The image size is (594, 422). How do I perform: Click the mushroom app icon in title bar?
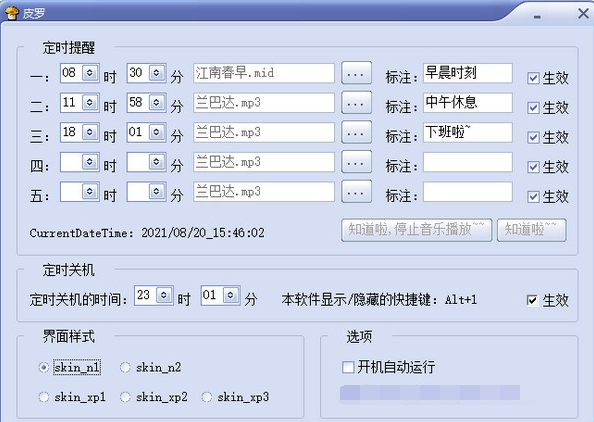[x=12, y=13]
